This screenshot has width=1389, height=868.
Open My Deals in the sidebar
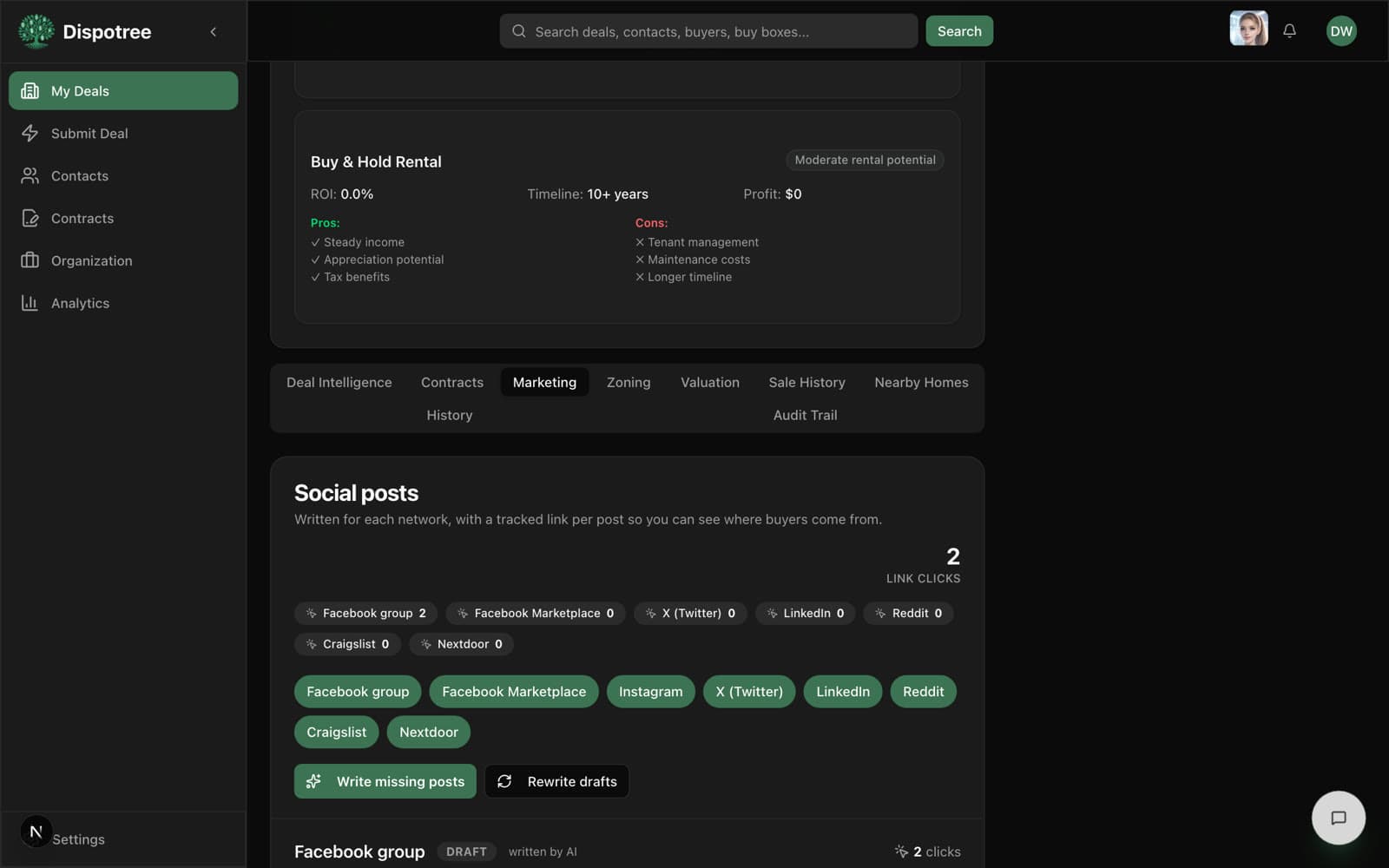[123, 90]
